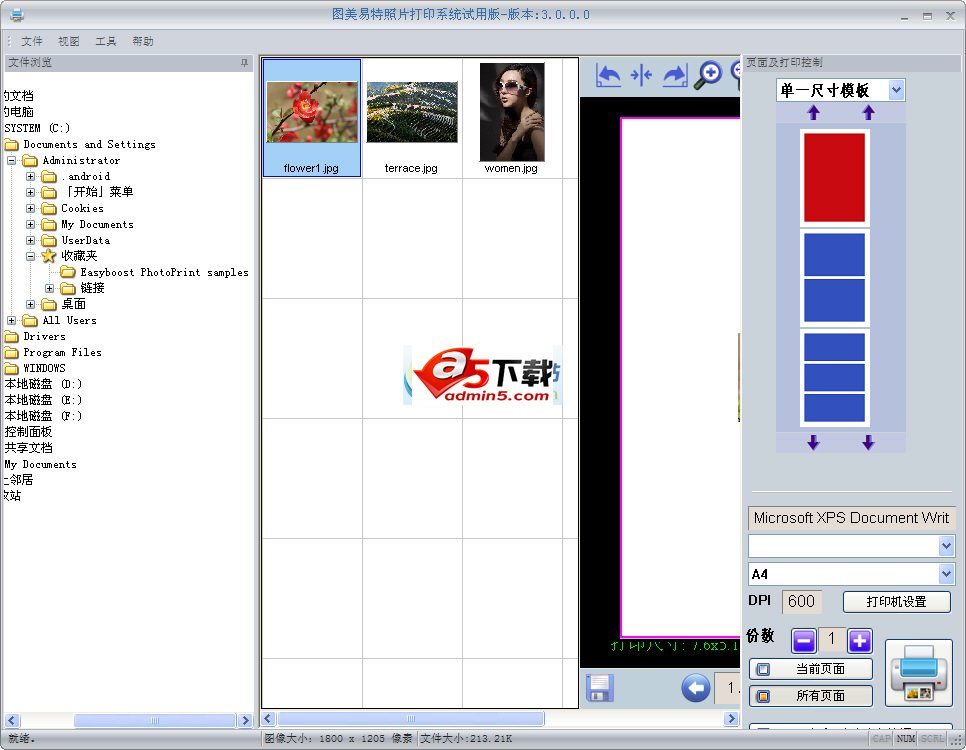The height and width of the screenshot is (750, 966).
Task: Select the 所有页面 print option
Action: click(810, 696)
